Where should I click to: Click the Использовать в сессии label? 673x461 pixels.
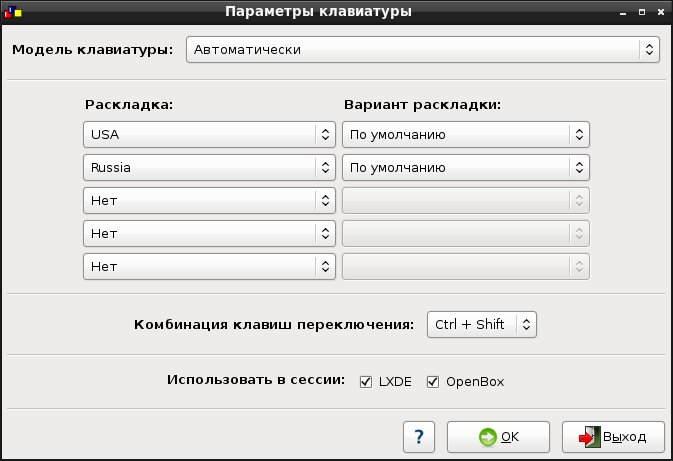[256, 380]
